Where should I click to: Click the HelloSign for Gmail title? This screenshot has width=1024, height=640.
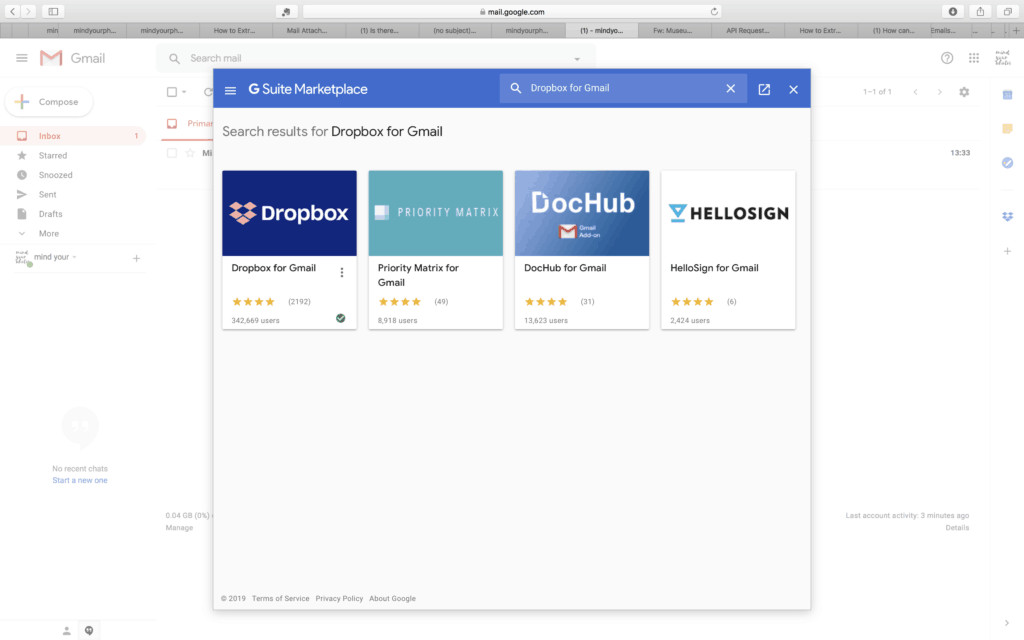[x=714, y=268]
